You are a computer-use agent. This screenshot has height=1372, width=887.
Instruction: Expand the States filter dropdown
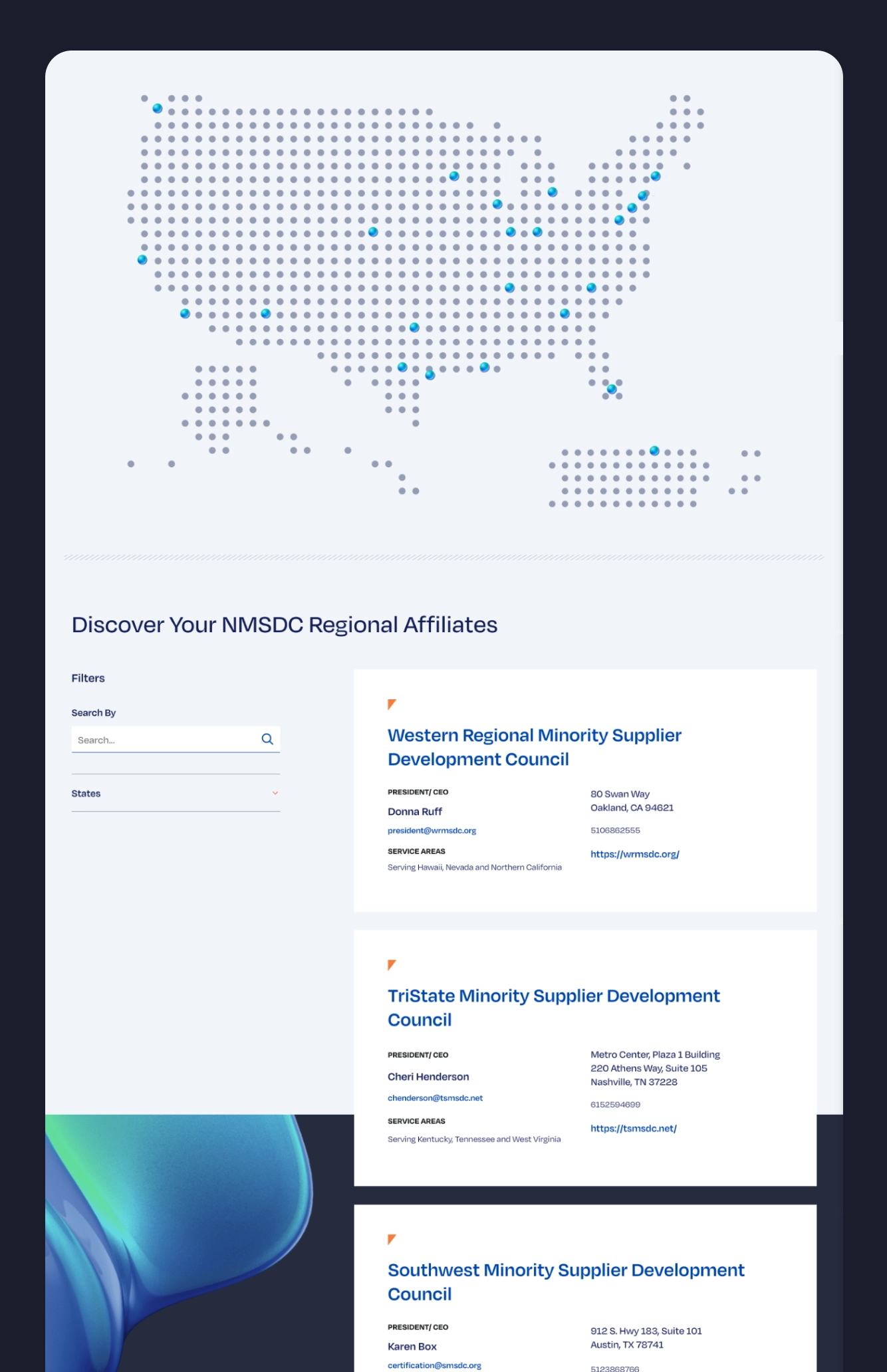point(176,793)
